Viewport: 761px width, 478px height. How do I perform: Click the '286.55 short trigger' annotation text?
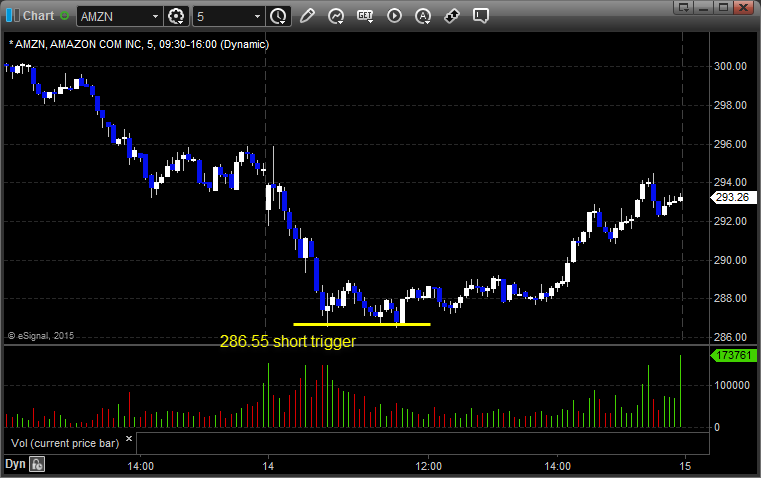(x=287, y=342)
